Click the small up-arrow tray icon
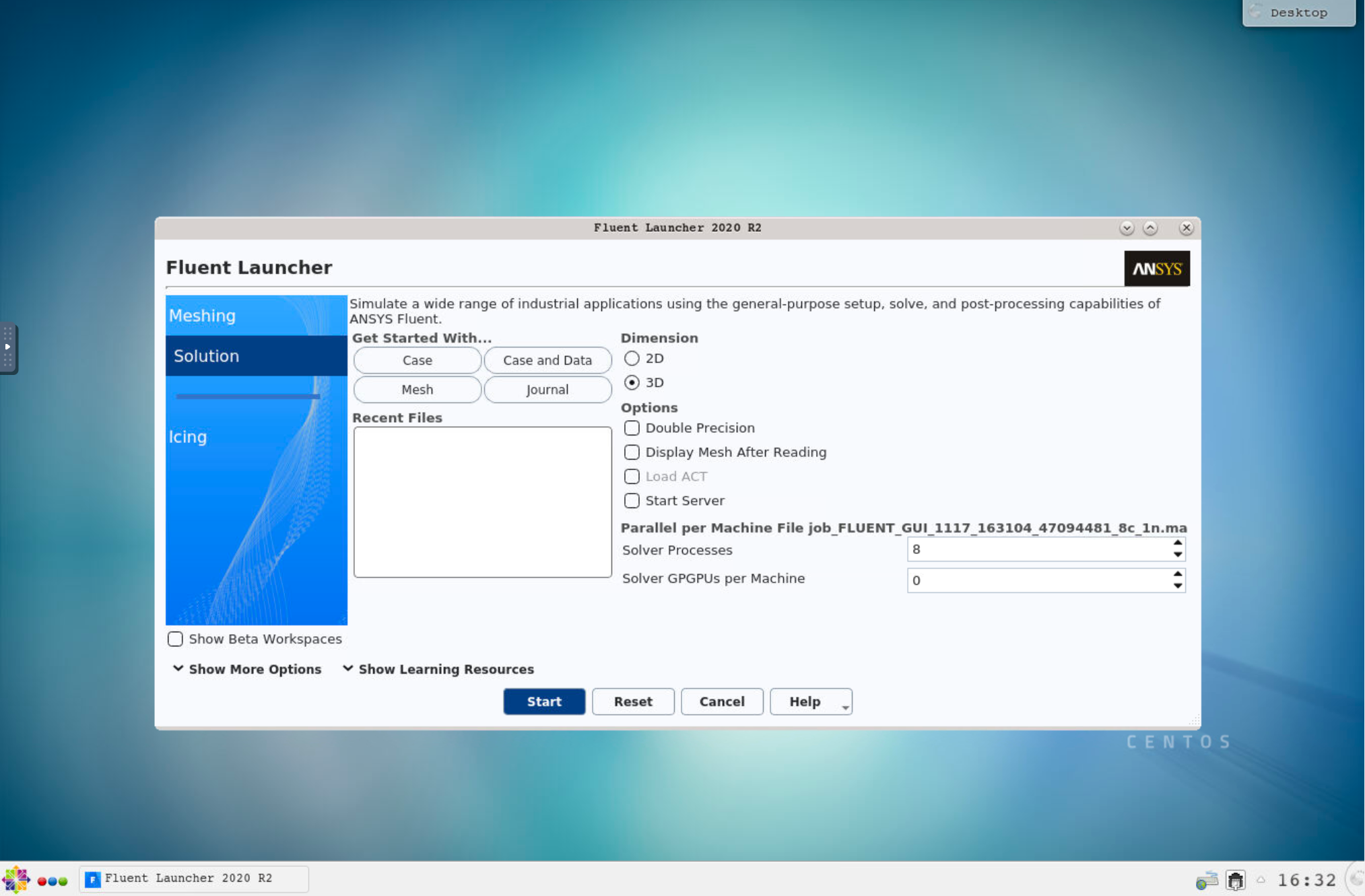This screenshot has width=1365, height=896. 1261,879
